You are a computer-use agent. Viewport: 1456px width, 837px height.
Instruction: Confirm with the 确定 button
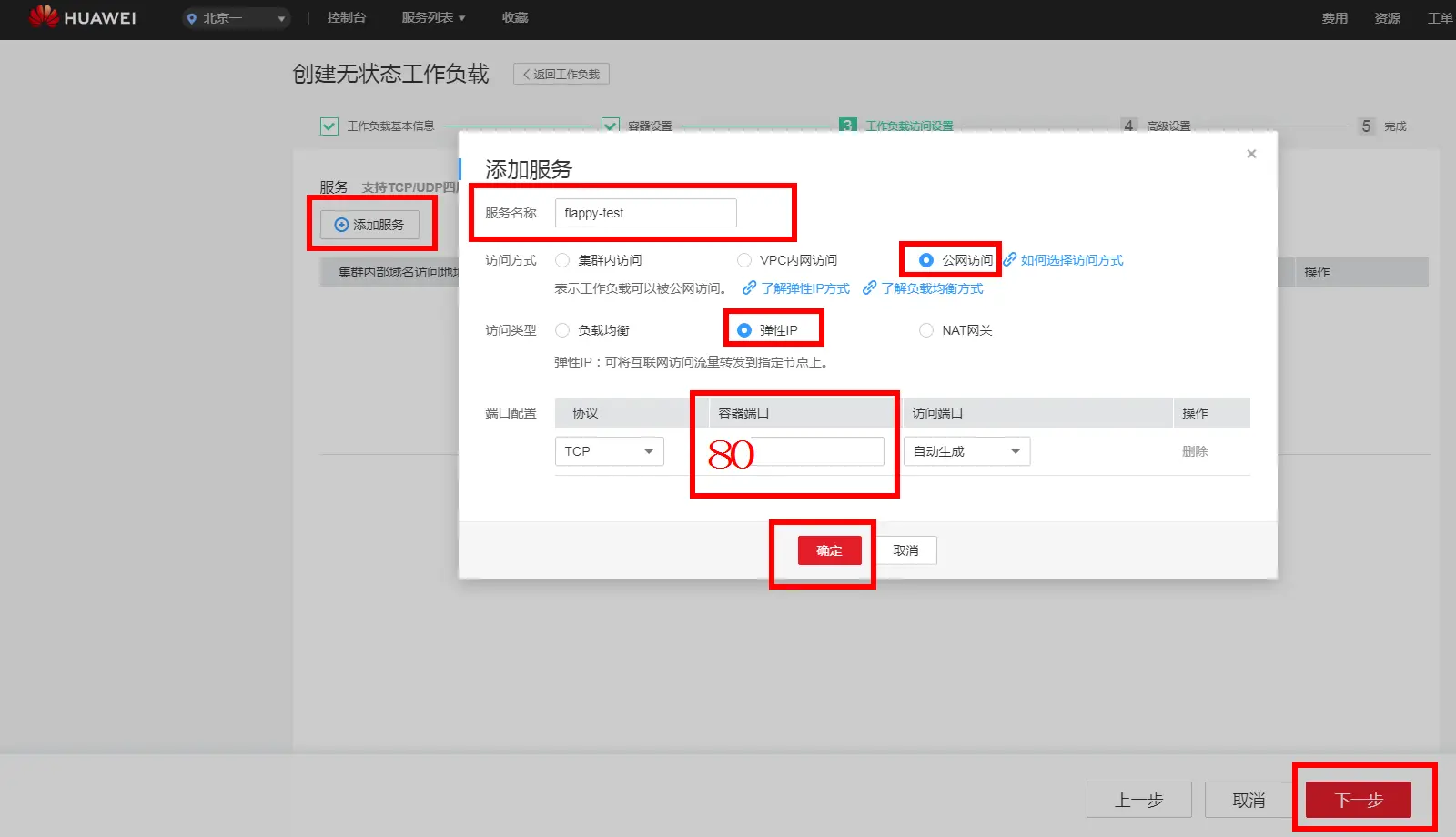pyautogui.click(x=829, y=550)
